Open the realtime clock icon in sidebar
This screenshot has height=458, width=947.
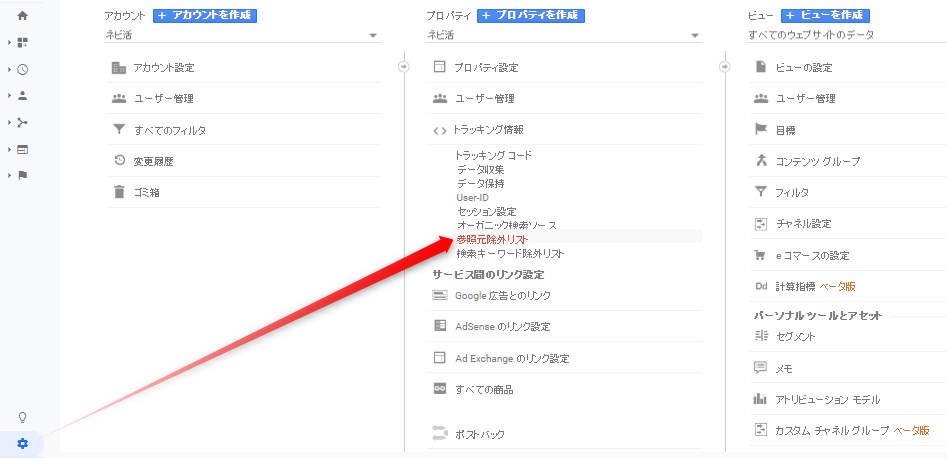pos(22,69)
